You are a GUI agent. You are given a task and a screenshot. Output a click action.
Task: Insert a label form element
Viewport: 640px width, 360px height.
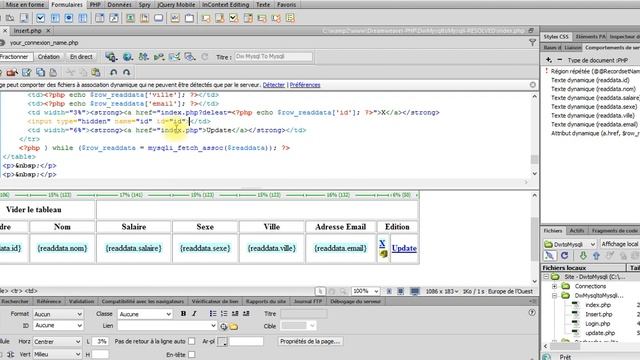175,18
